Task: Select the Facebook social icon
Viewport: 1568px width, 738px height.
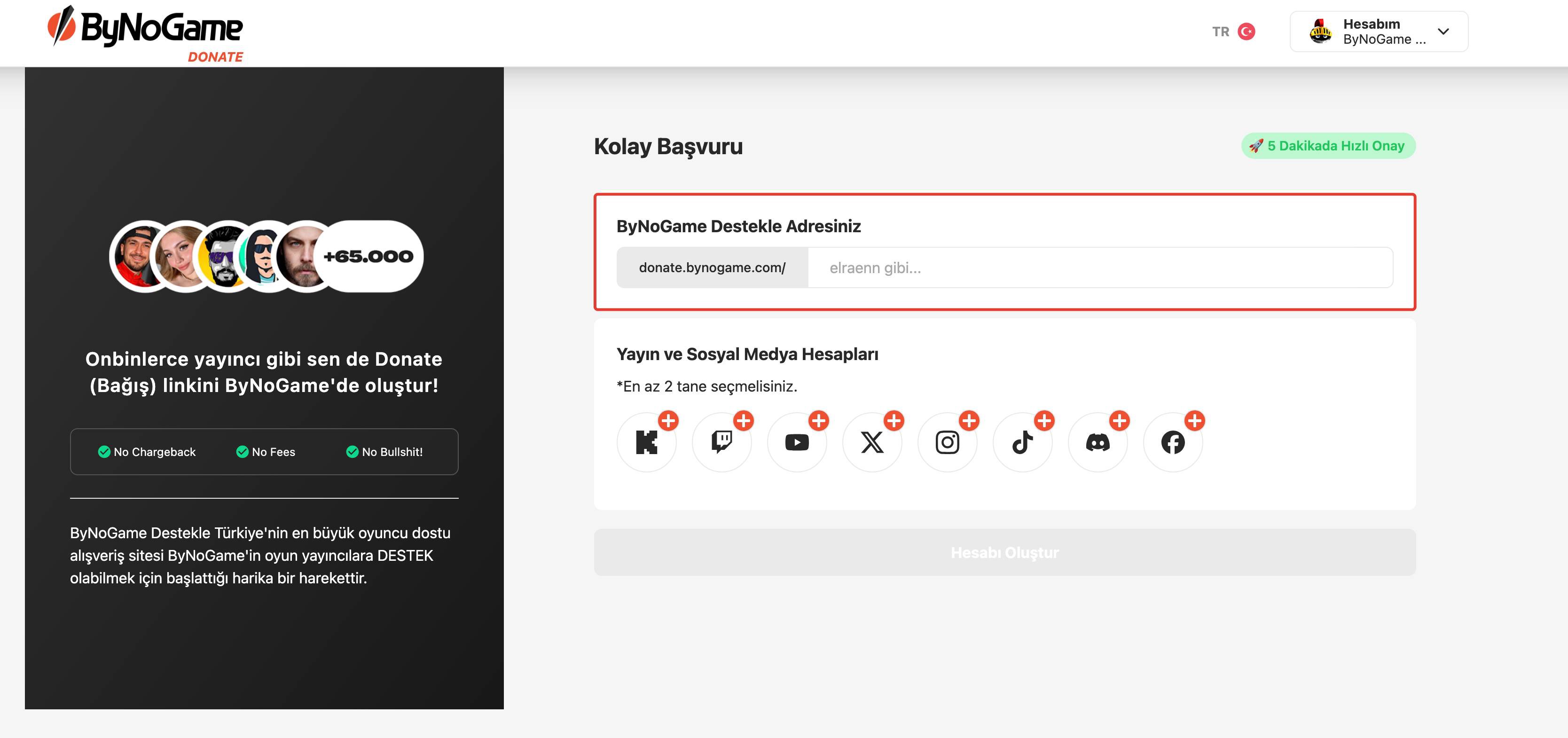Action: click(x=1173, y=442)
